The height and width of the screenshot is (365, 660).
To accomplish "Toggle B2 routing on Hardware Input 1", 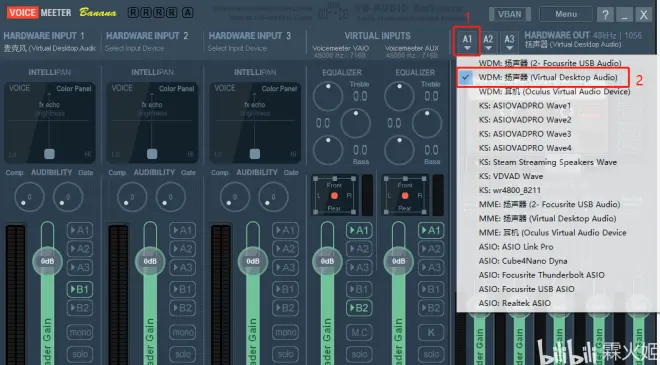I will point(80,308).
